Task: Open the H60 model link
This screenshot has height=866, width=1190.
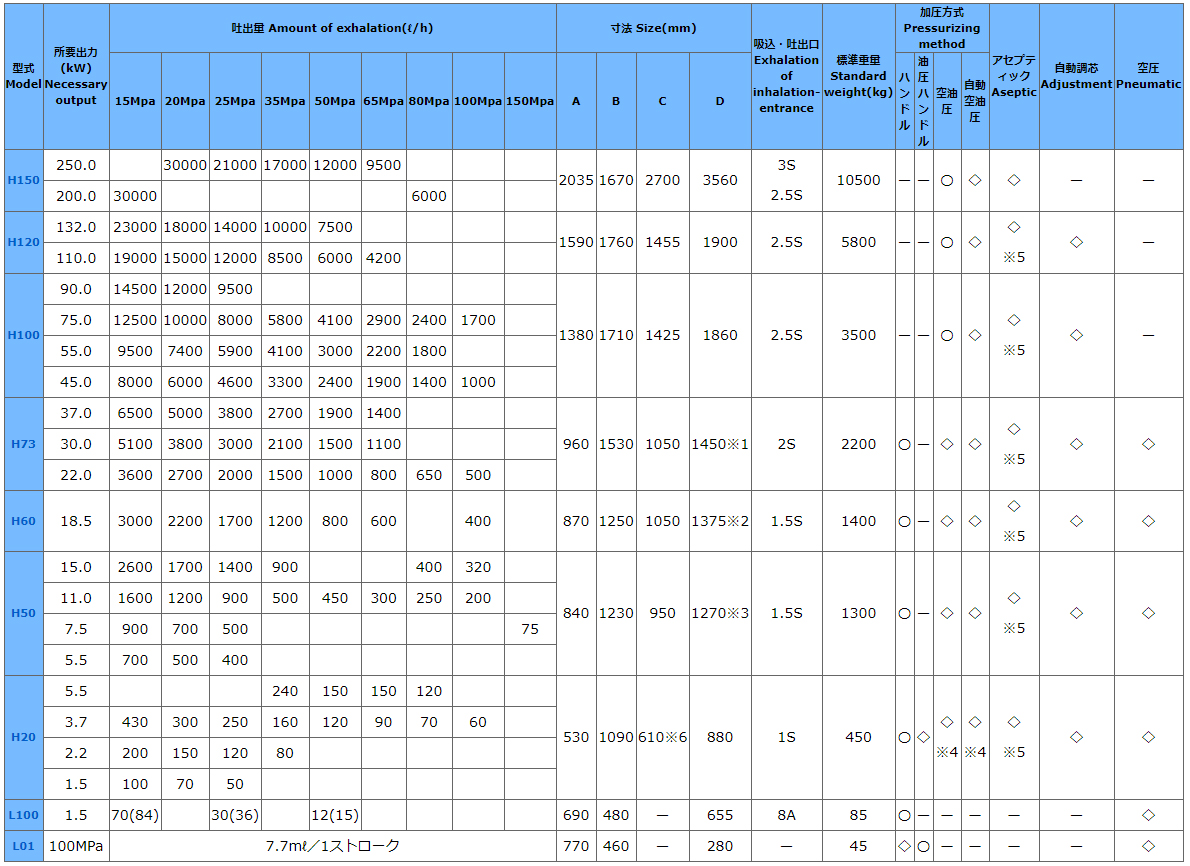Action: (x=23, y=521)
